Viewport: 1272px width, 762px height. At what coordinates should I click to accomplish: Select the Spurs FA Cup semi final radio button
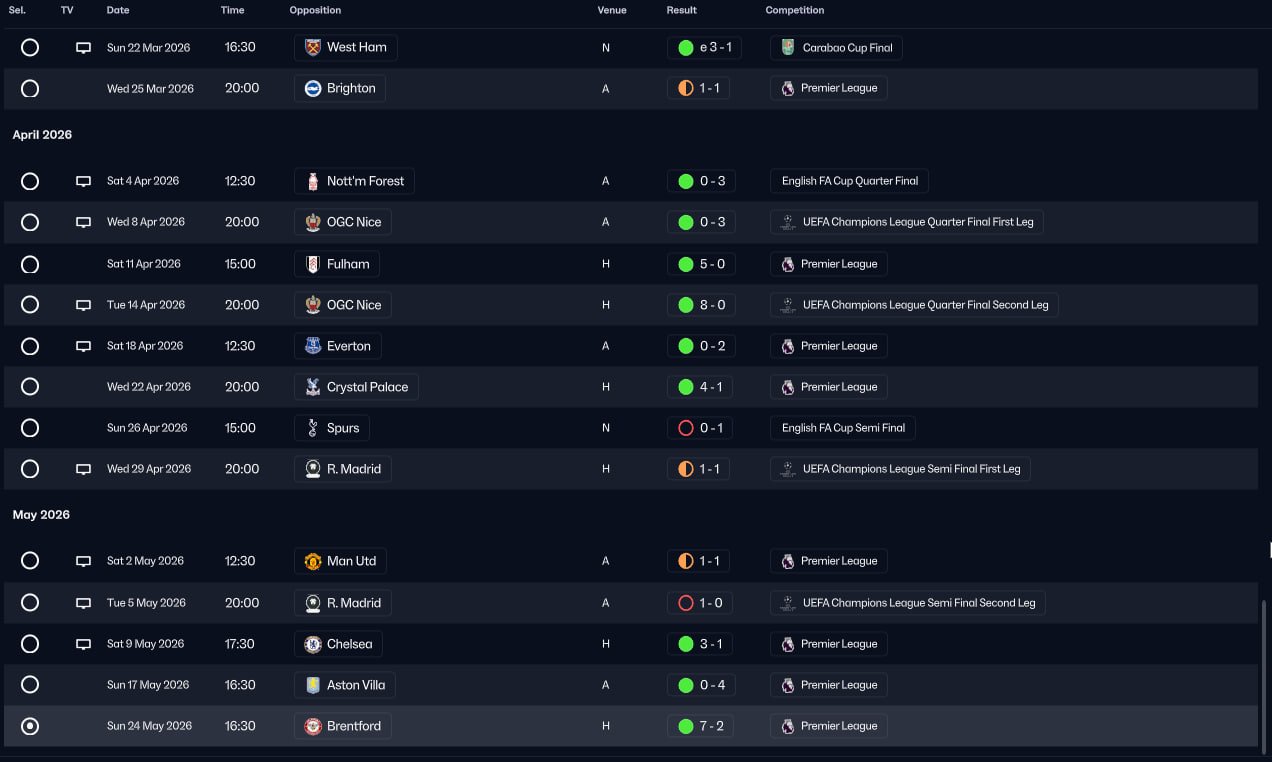coord(30,428)
